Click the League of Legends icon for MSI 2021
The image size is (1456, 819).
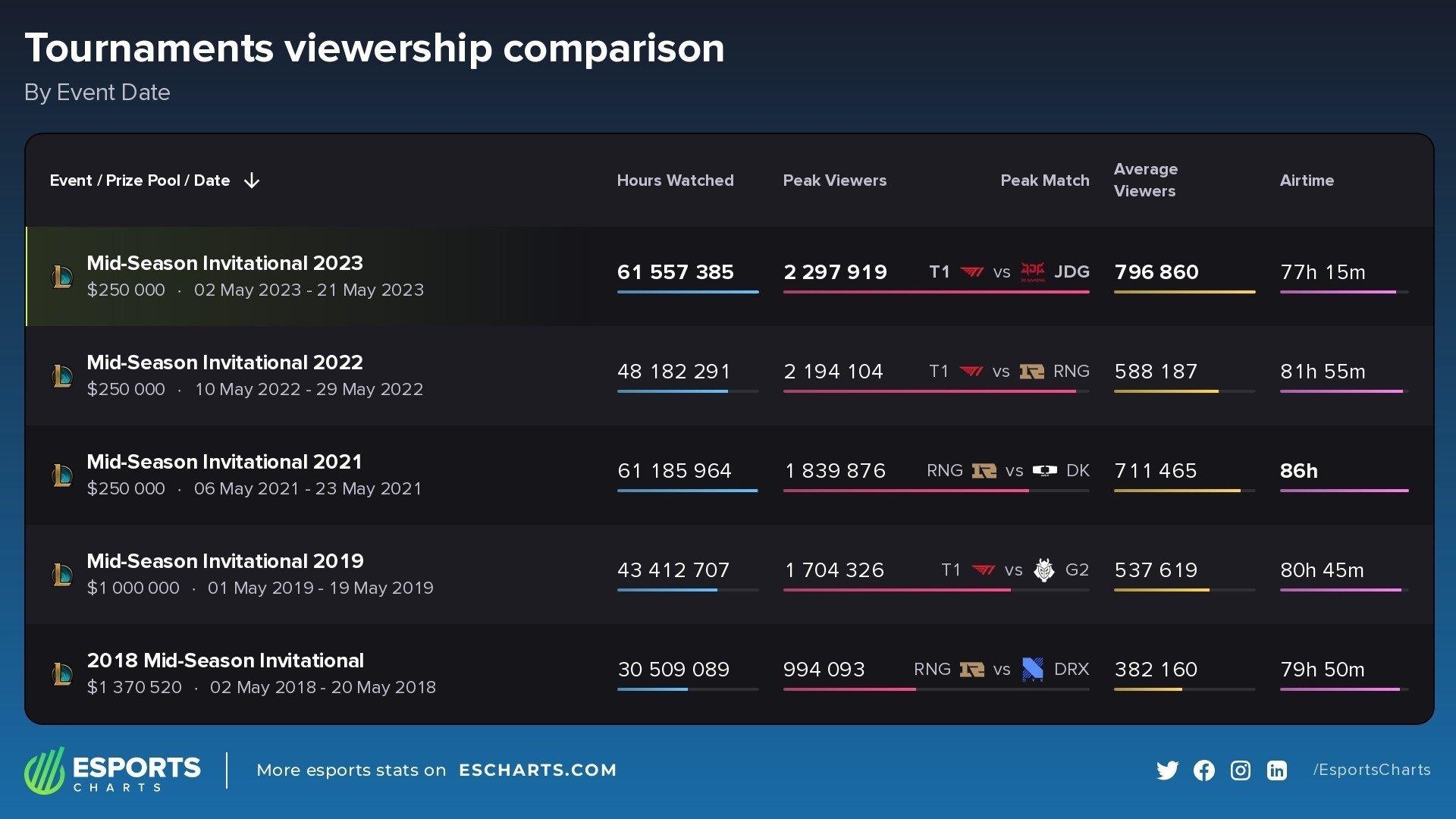pyautogui.click(x=61, y=475)
